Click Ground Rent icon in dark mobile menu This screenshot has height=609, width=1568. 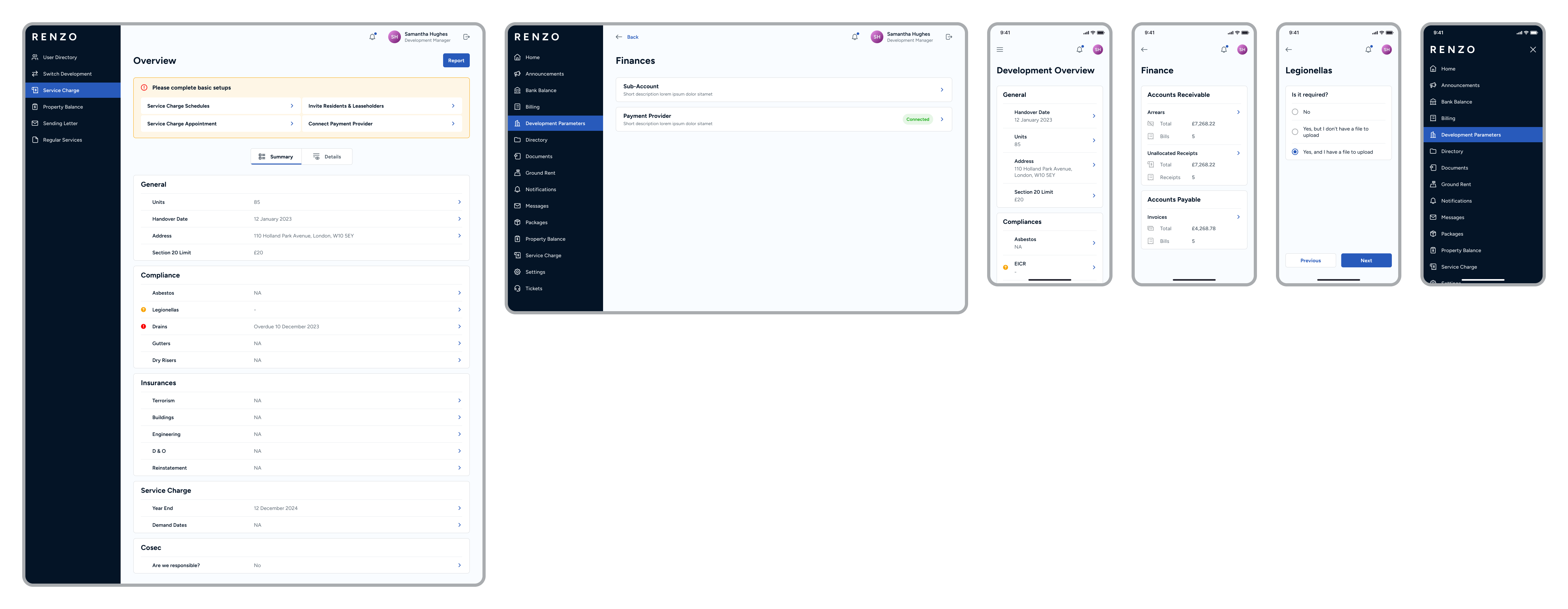[1433, 184]
